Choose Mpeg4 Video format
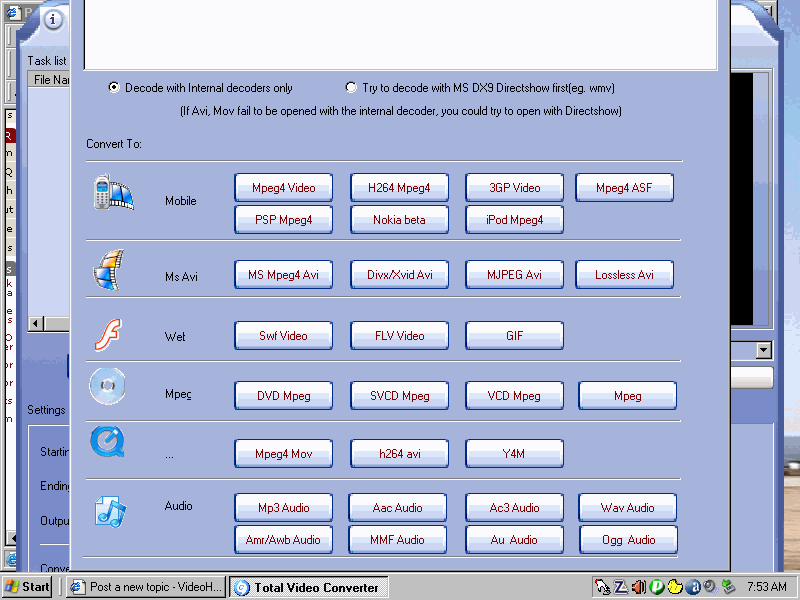This screenshot has height=600, width=800. [284, 188]
